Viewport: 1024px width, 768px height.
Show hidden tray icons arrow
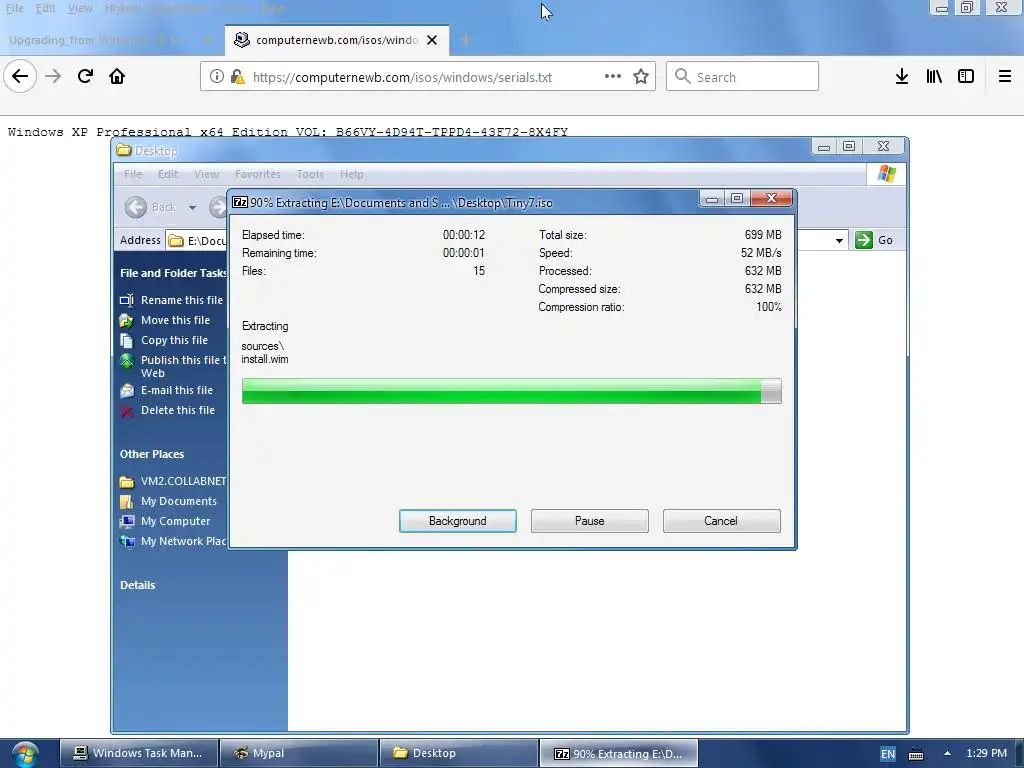coord(947,753)
